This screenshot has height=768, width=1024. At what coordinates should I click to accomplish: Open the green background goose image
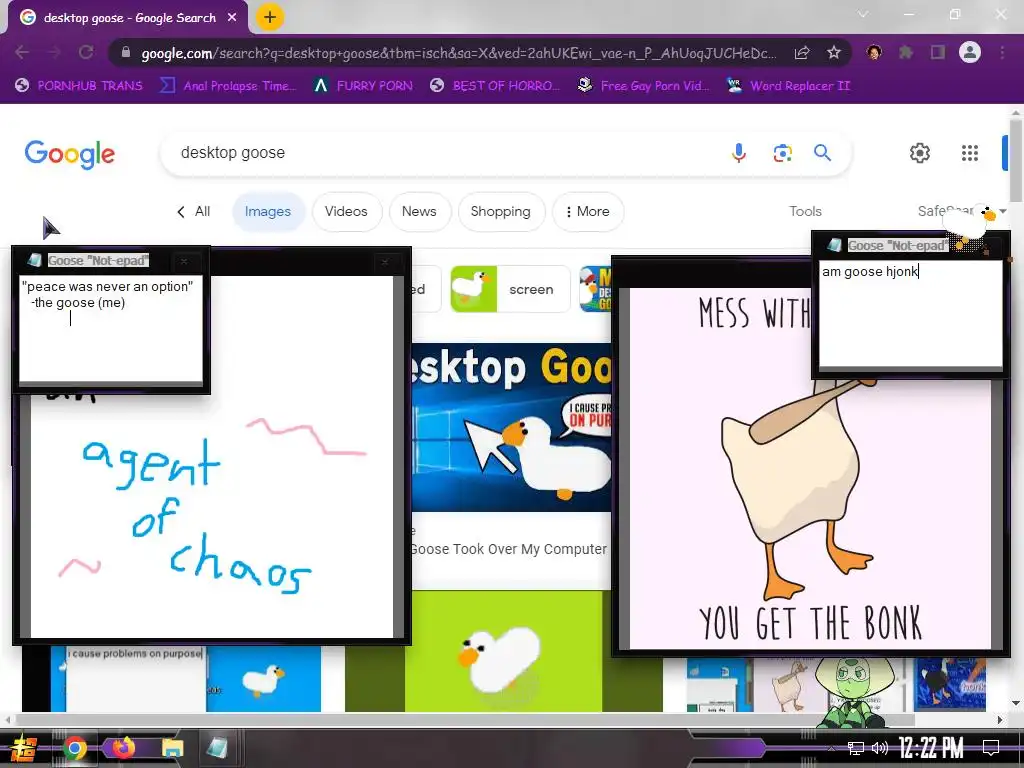click(504, 651)
